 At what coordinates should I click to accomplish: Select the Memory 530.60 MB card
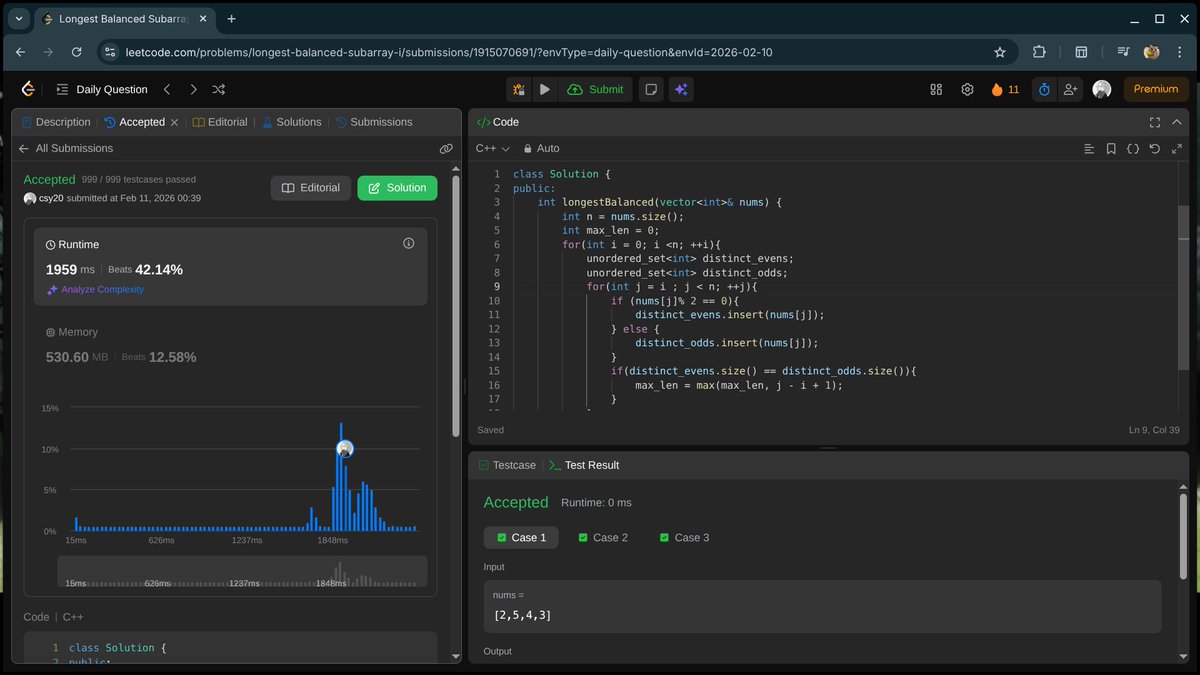pos(231,346)
